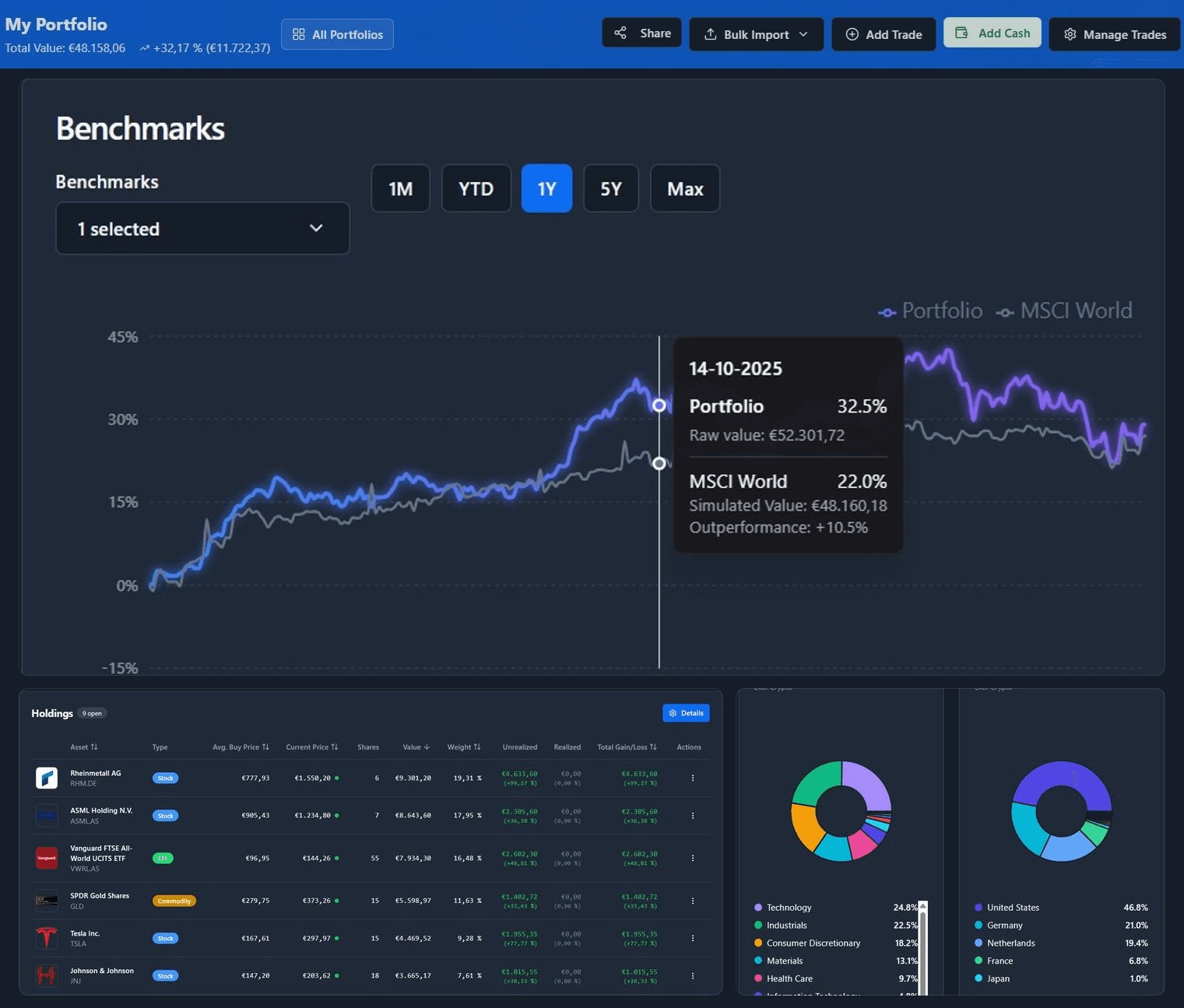1184x1008 pixels.
Task: Open actions menu for Johnson & Johnson row
Action: 693,975
